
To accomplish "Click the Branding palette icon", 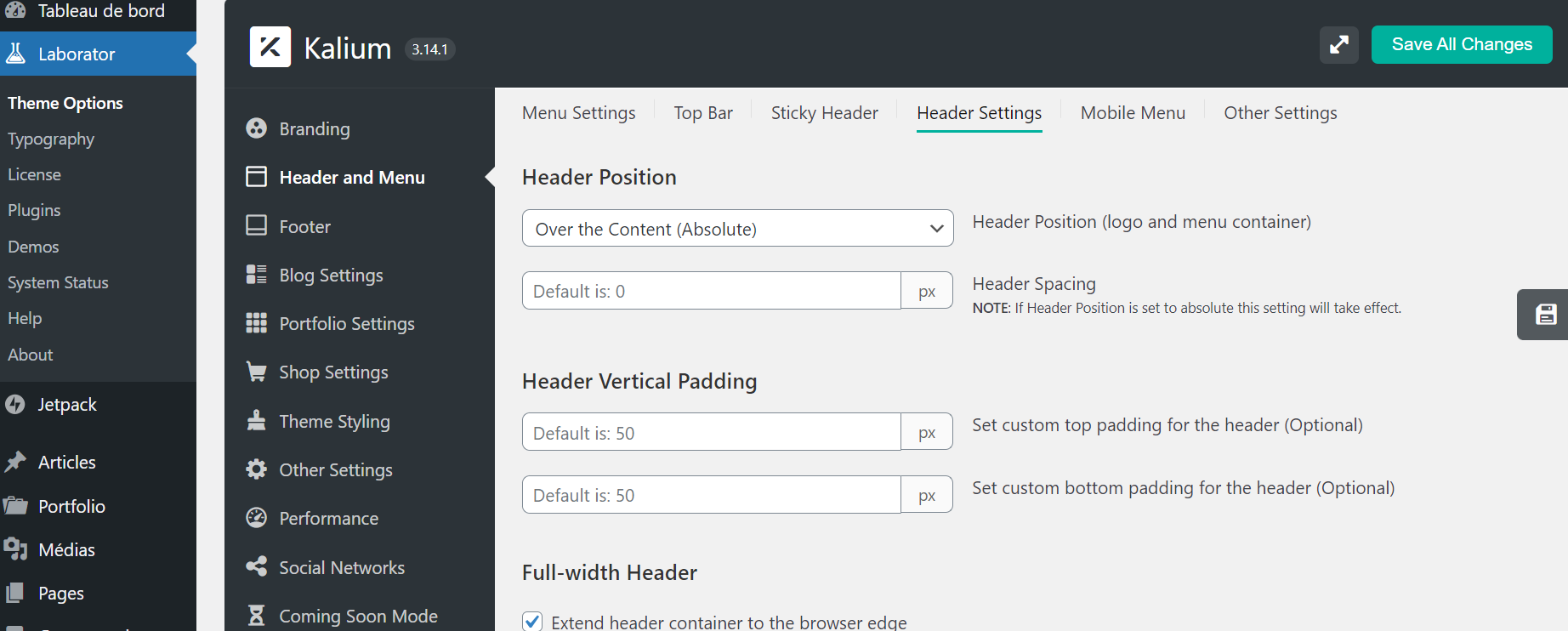I will (x=256, y=128).
